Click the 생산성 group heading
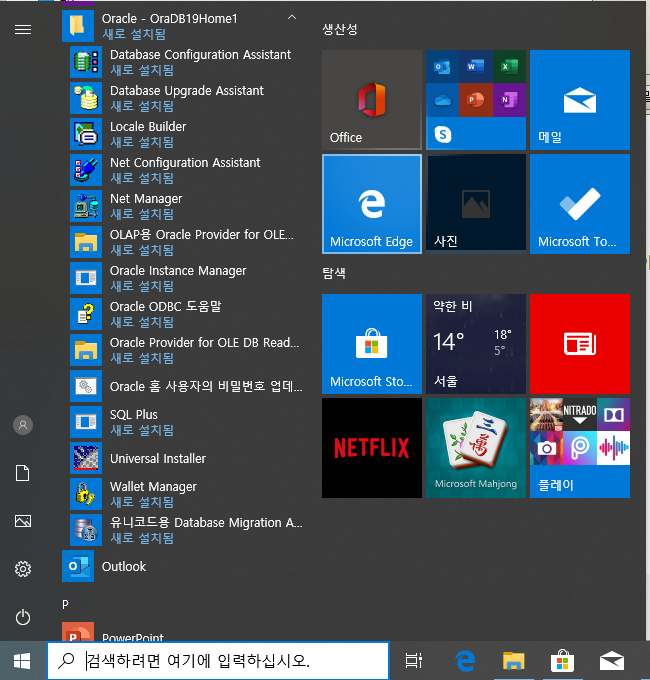Image resolution: width=650 pixels, height=680 pixels. tap(340, 29)
